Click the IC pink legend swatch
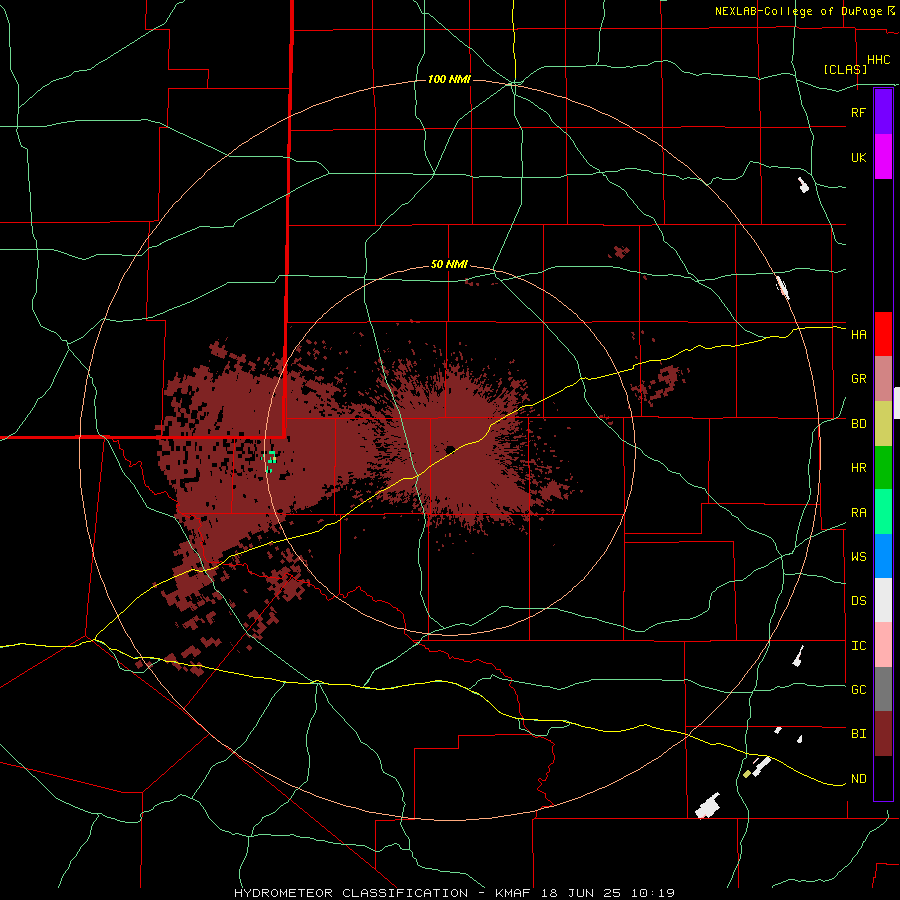 [x=883, y=645]
